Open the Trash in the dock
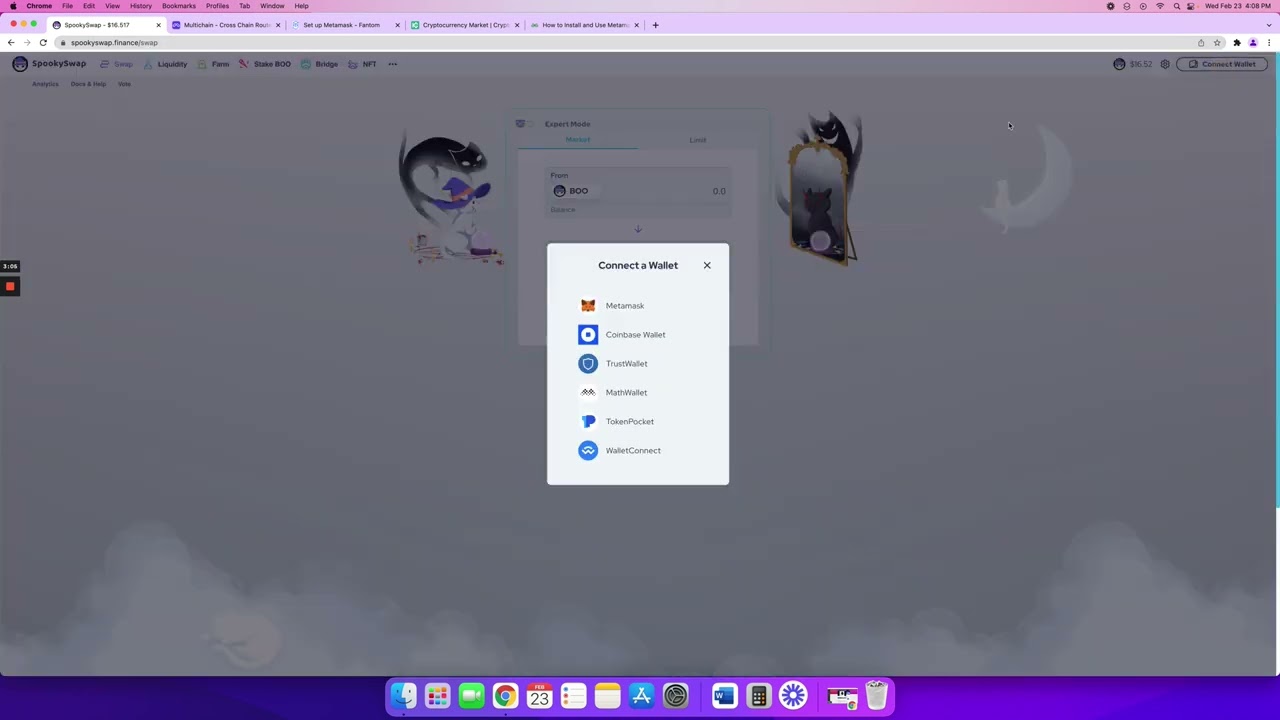This screenshot has width=1280, height=720. click(x=876, y=696)
